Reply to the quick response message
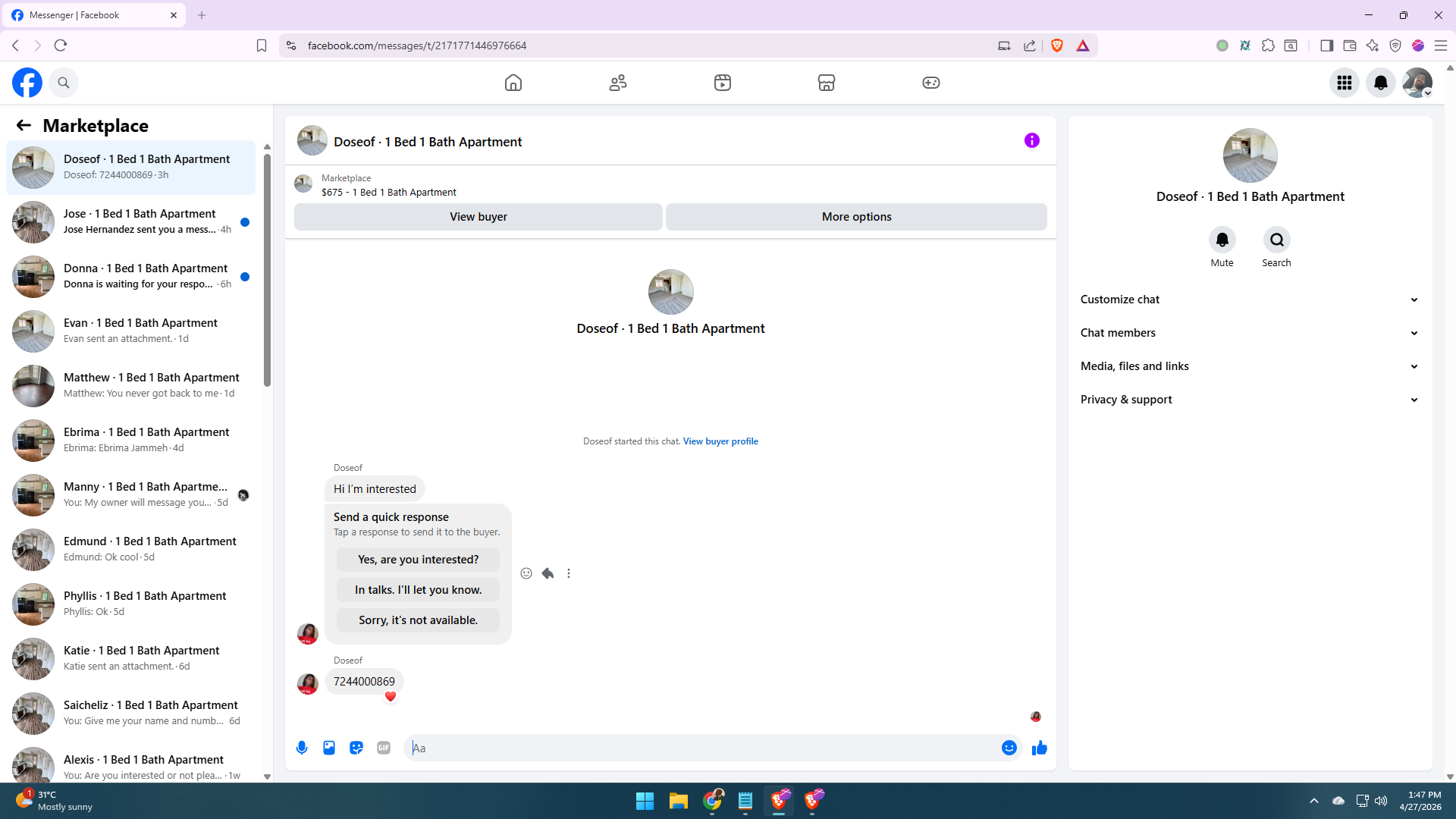1456x819 pixels. [548, 573]
